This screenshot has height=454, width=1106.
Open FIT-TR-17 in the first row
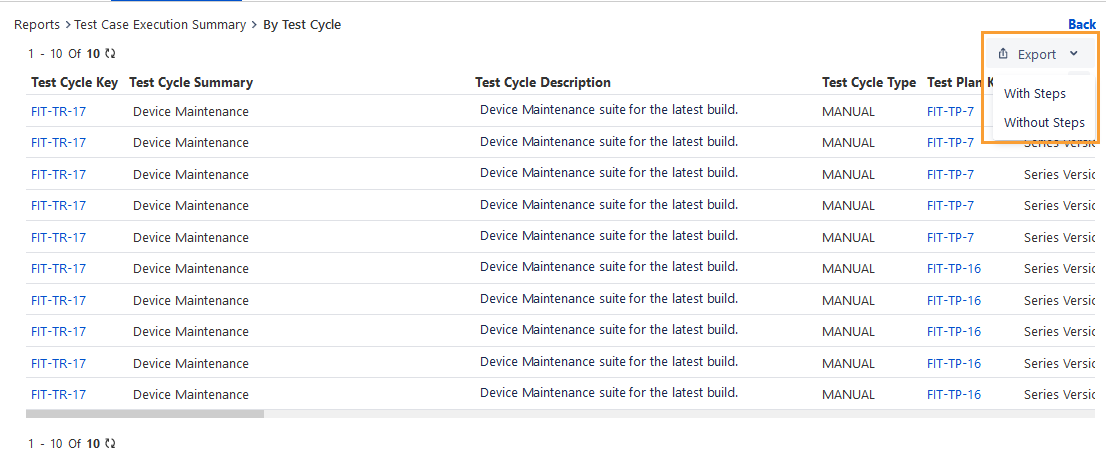(x=59, y=111)
